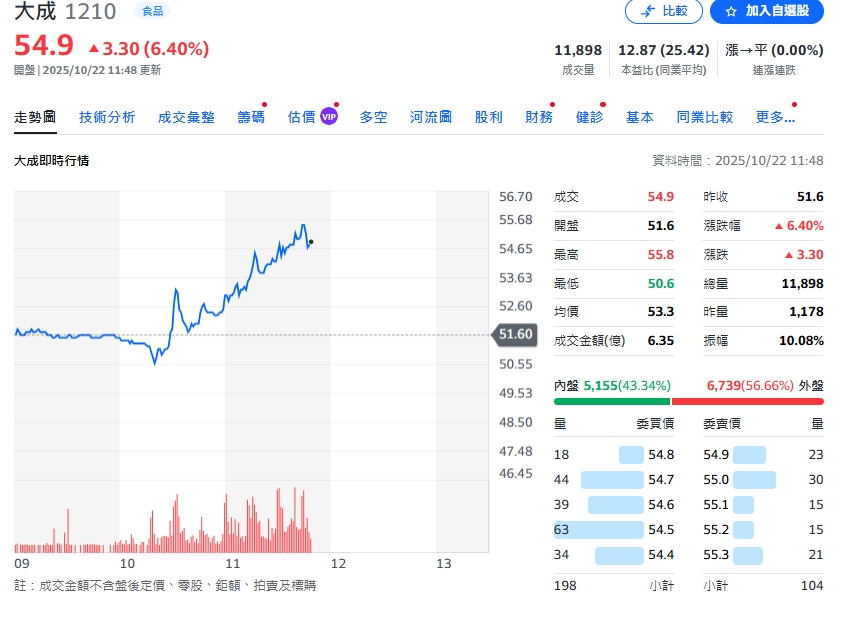Go to the 河流圖 tab
Screen dimensions: 844x618
431,117
